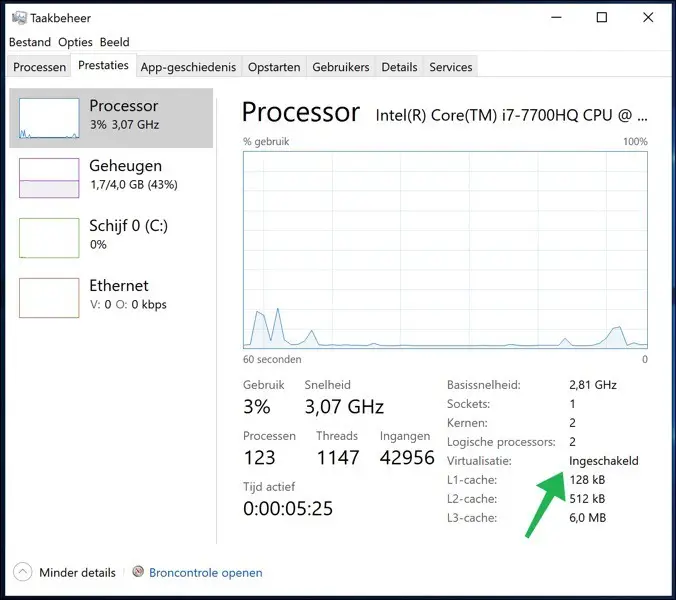Switch to the Processen tab
This screenshot has width=676, height=600.
coord(39,67)
